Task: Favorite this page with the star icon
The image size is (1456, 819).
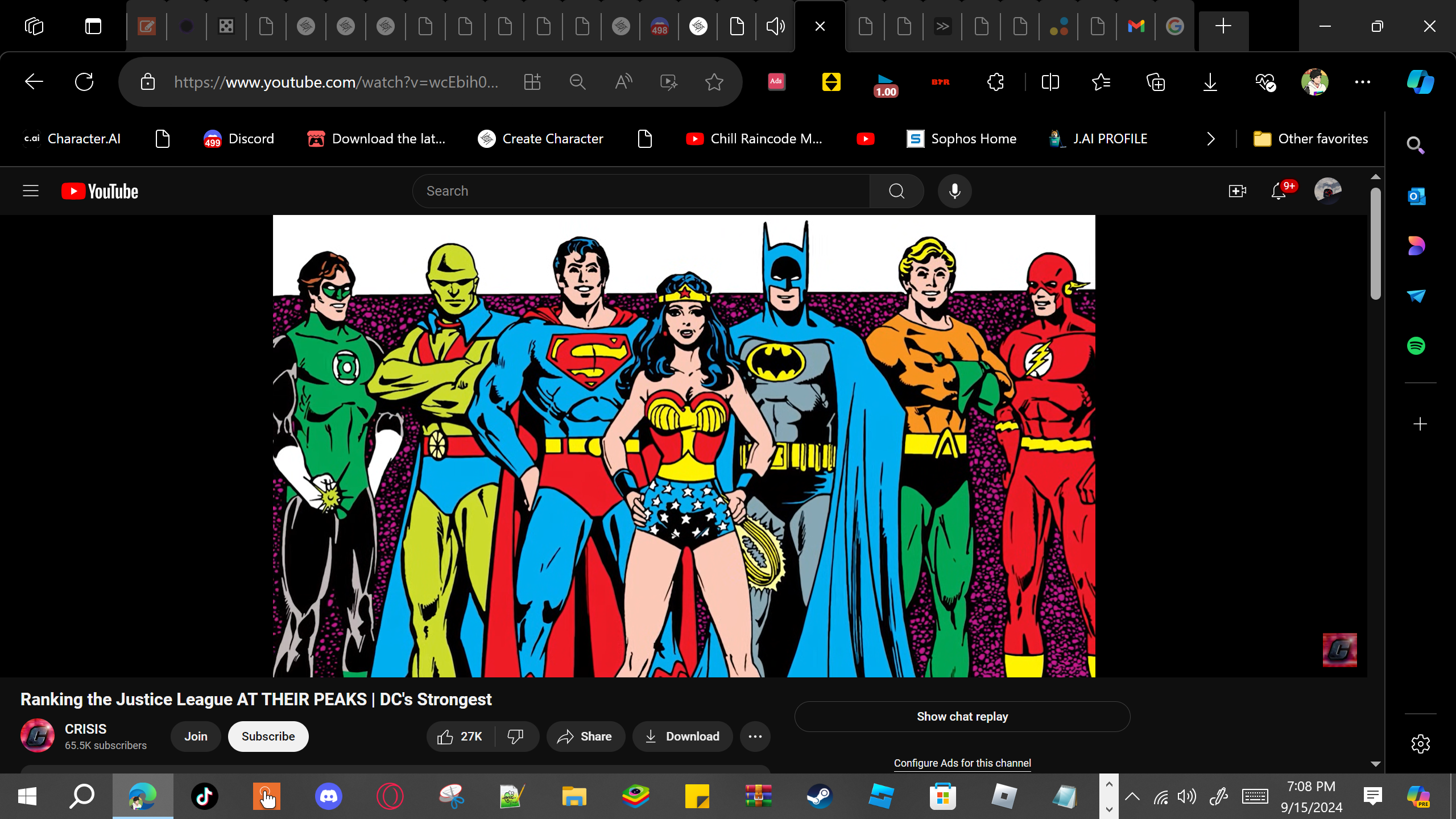Action: 714,82
